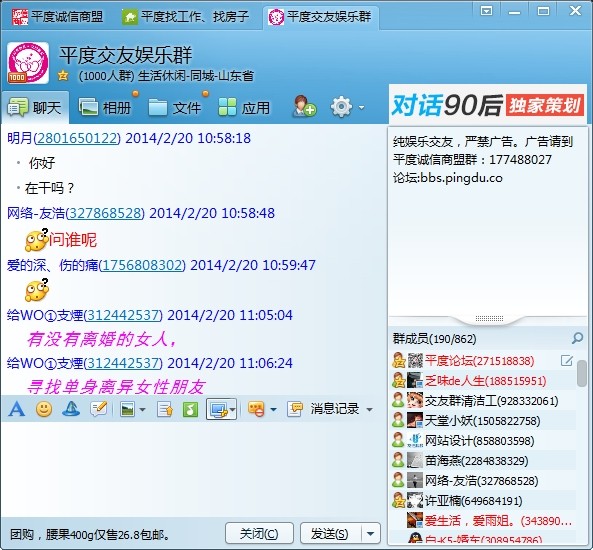This screenshot has height=550, width=593.
Task: Open the font settings A icon
Action: pyautogui.click(x=17, y=409)
